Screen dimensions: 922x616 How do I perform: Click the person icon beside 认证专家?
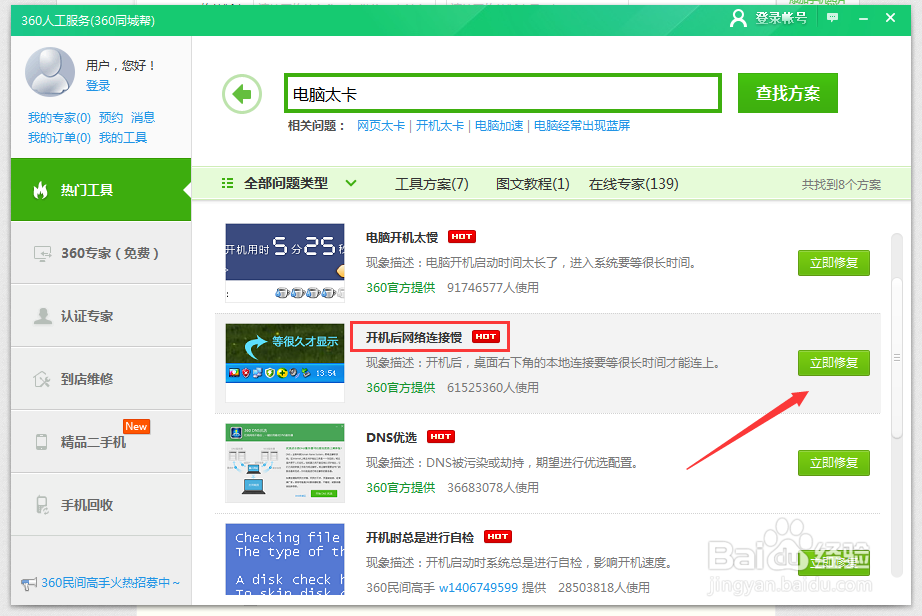click(x=42, y=316)
